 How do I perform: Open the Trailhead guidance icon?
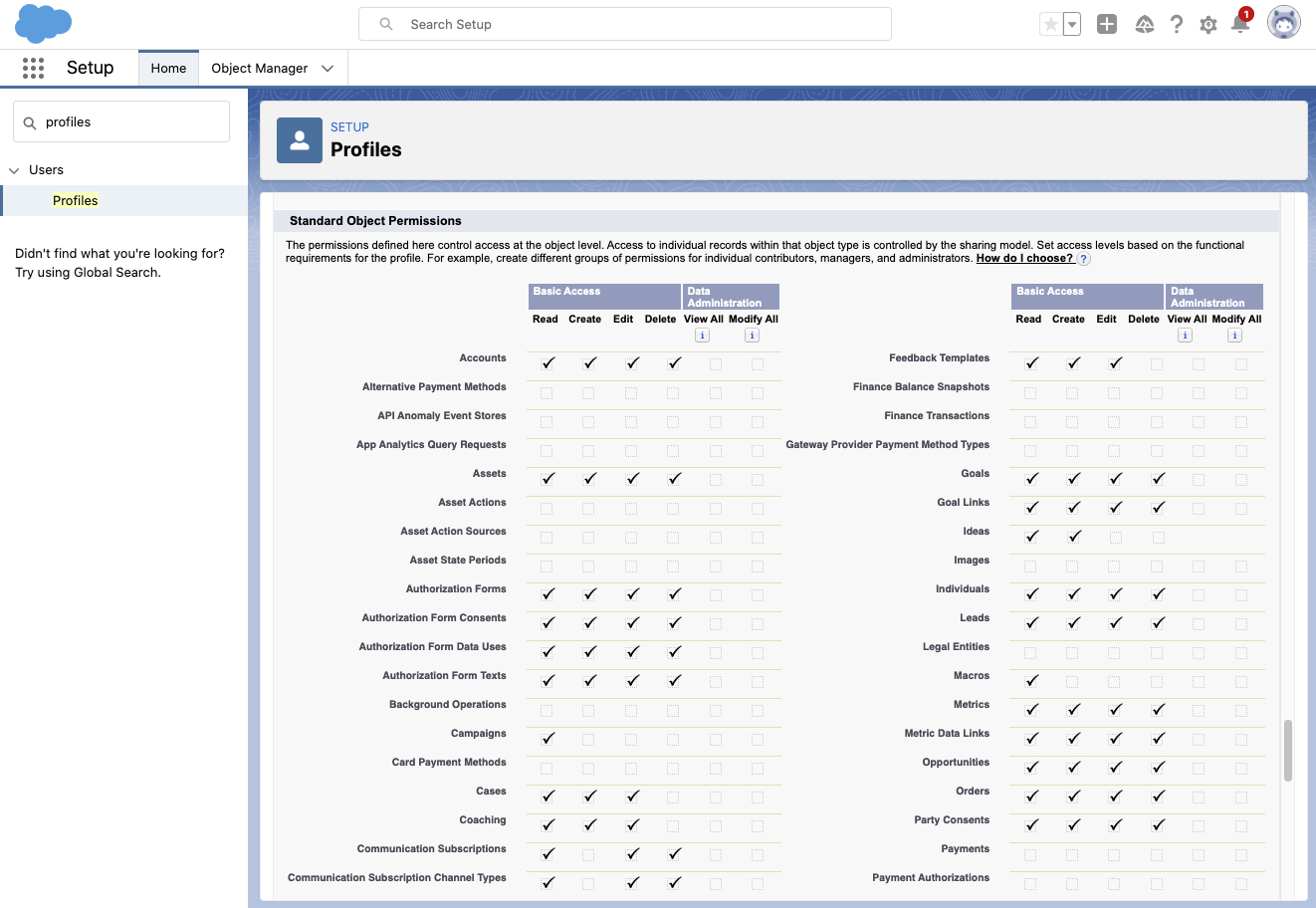click(1145, 25)
